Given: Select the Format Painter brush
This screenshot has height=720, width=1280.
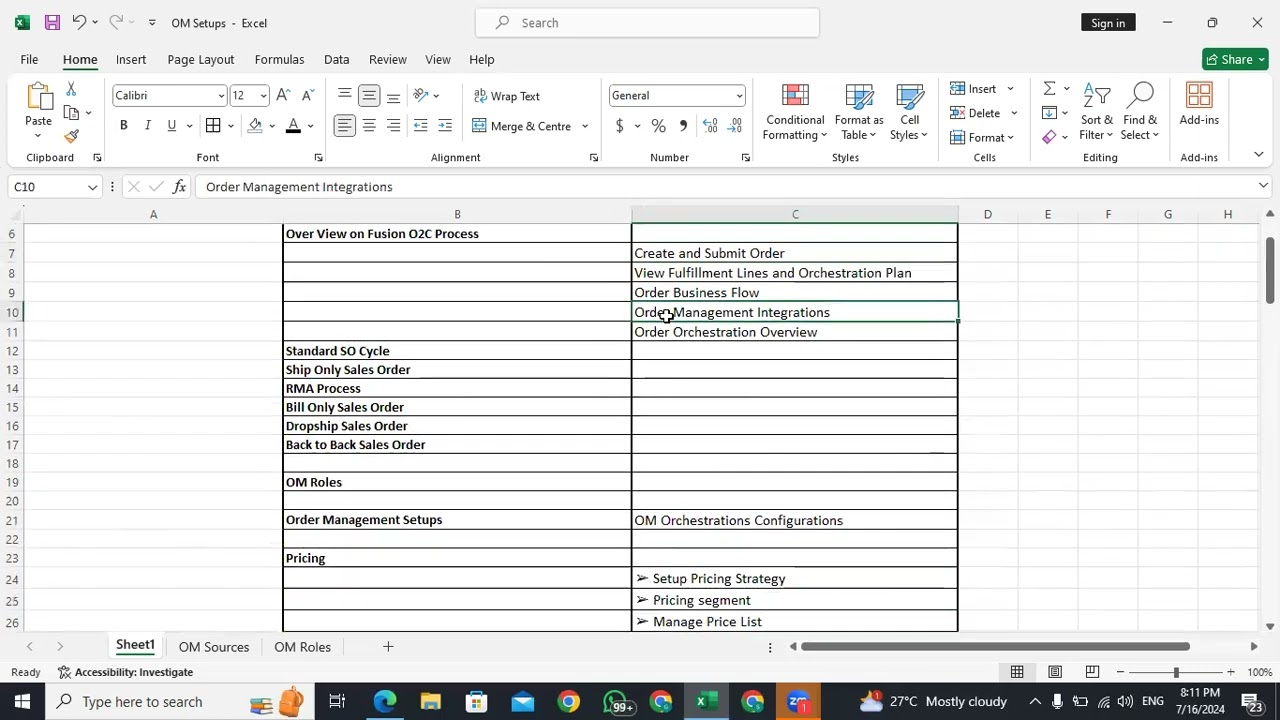Looking at the screenshot, I should [x=71, y=136].
